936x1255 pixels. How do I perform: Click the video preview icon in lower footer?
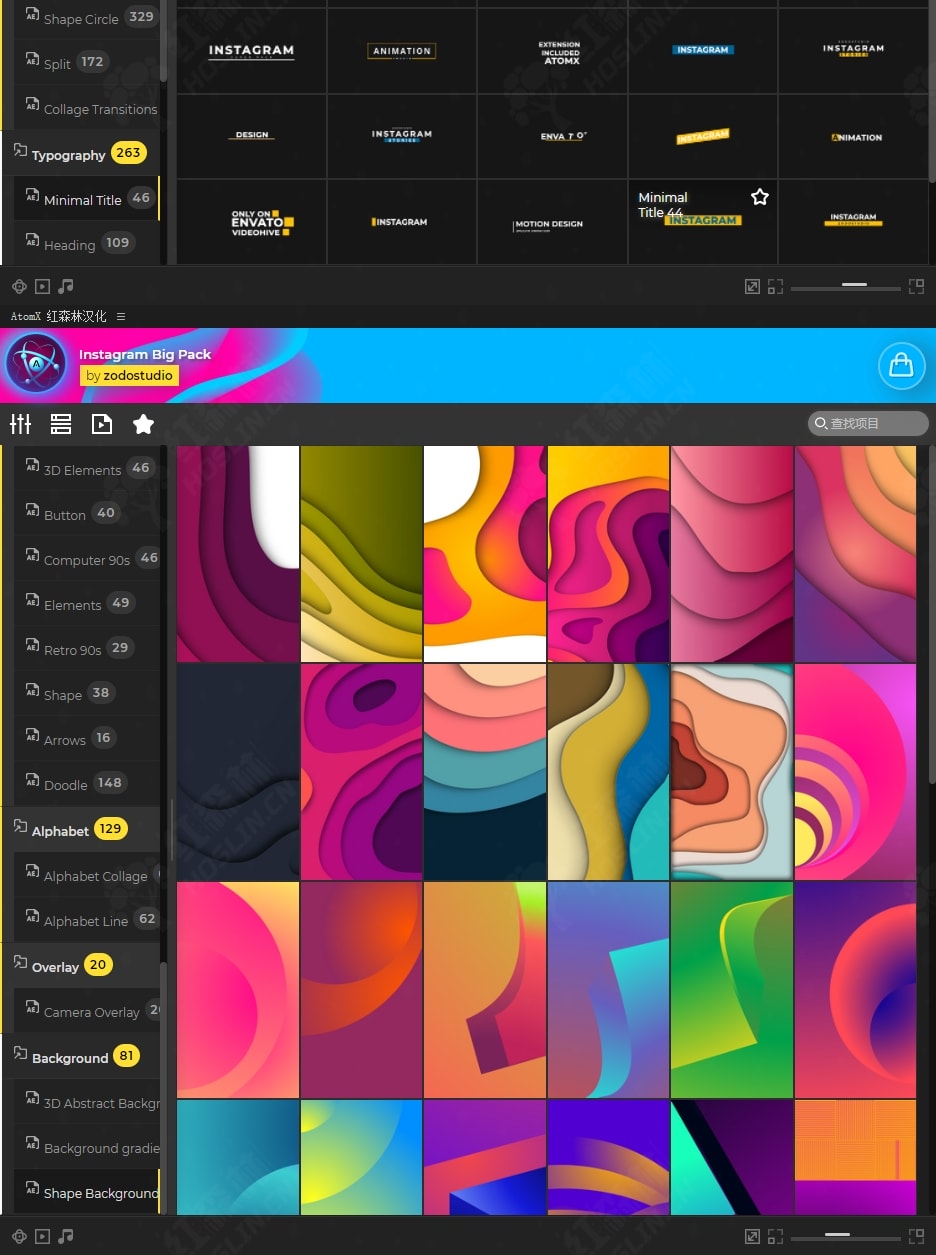point(42,1236)
